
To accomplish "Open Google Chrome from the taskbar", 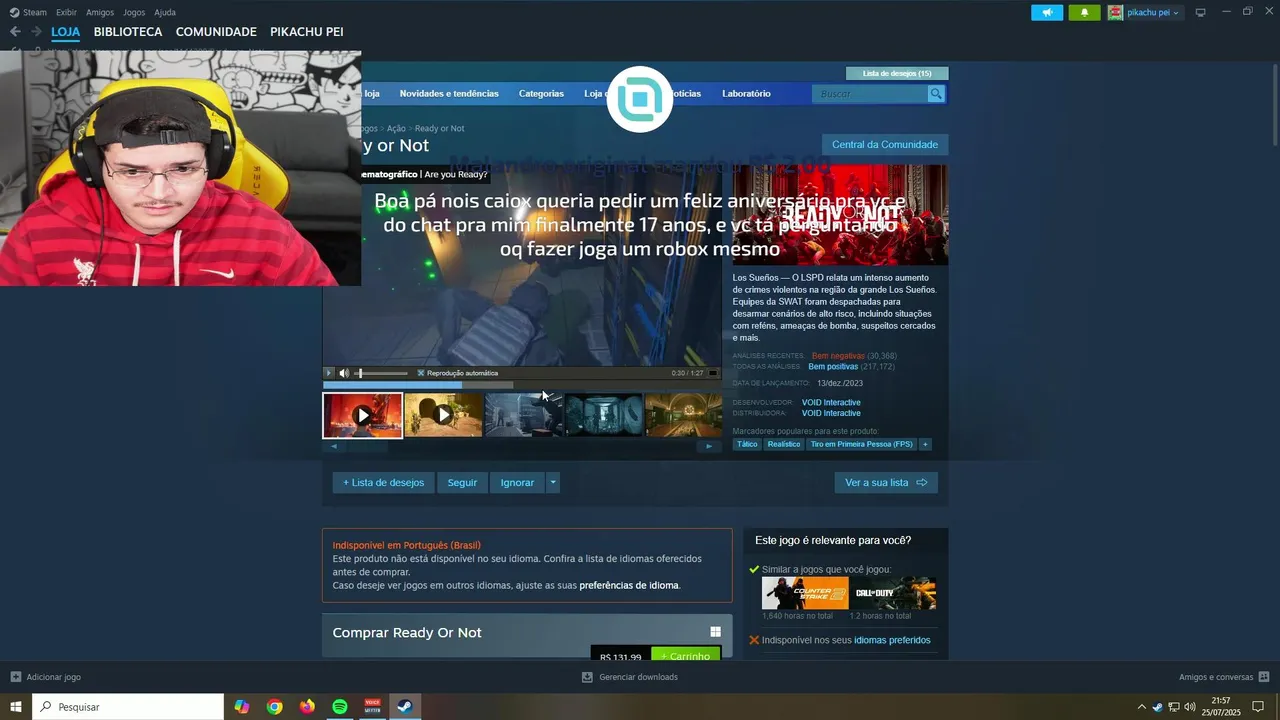I will click(x=274, y=707).
